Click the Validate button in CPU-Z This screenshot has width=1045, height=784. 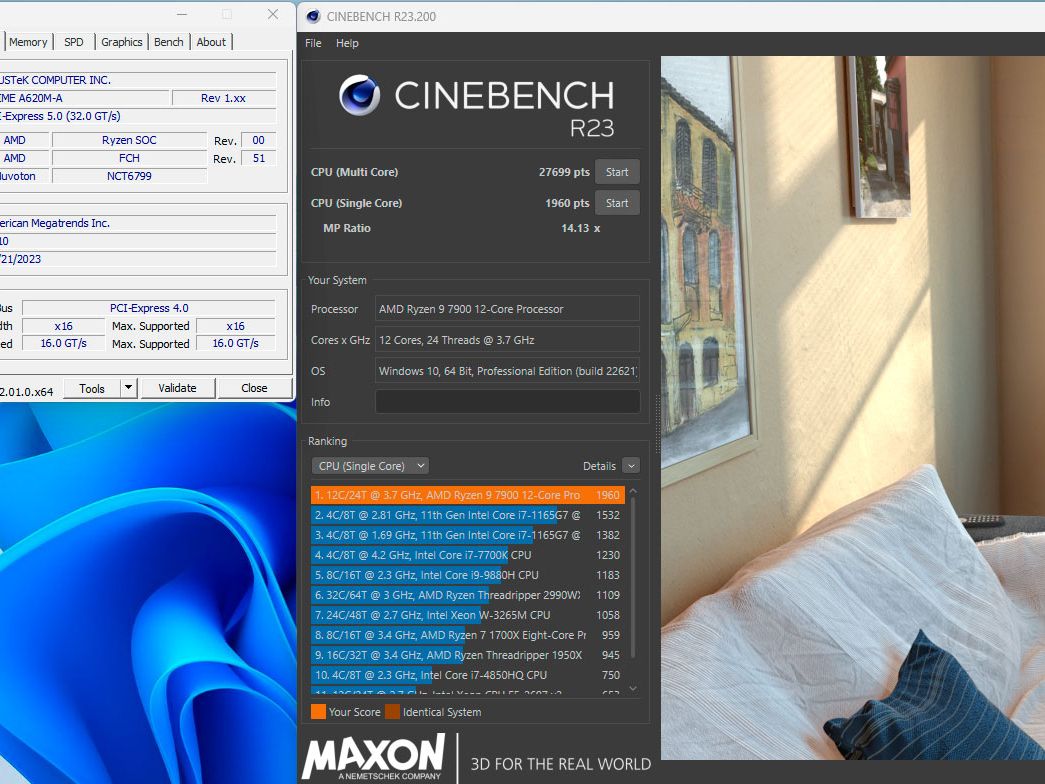click(x=177, y=388)
